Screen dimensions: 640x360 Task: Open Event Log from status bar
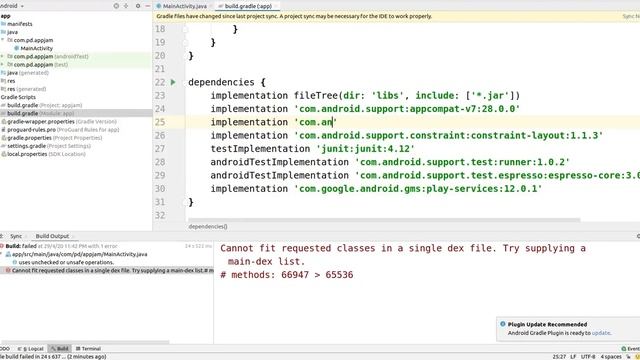[631, 349]
